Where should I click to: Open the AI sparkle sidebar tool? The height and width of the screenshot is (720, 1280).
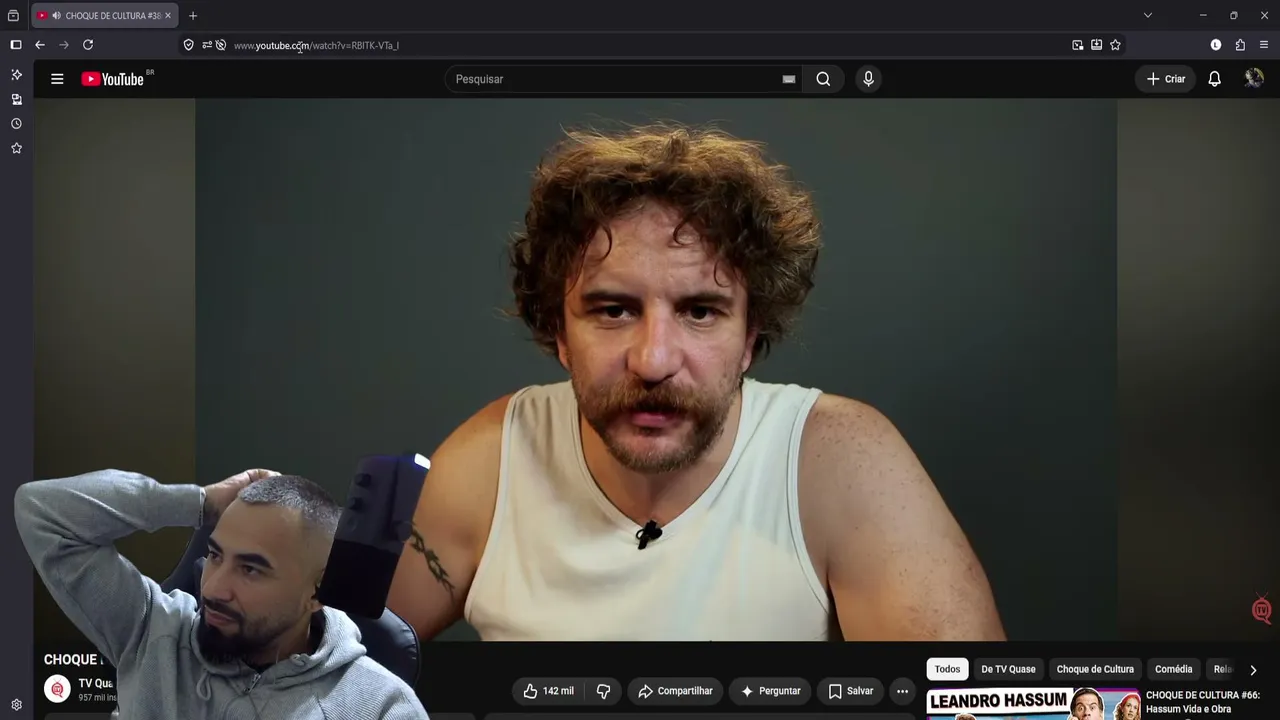point(16,75)
